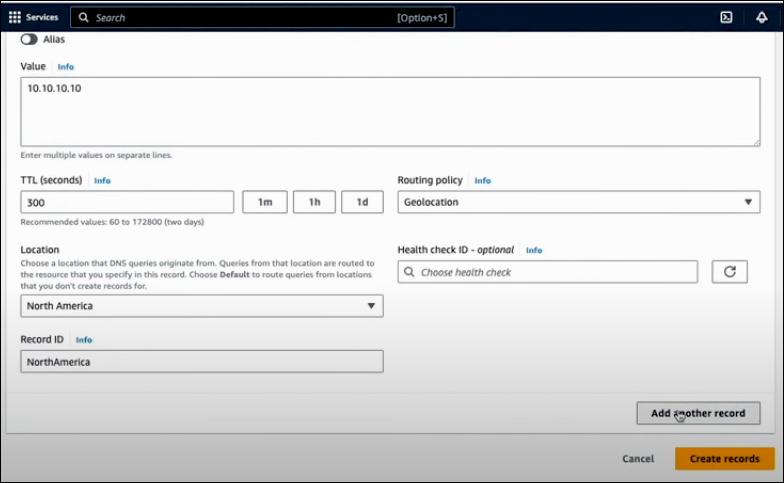Set TTL to 1d preset

(362, 202)
